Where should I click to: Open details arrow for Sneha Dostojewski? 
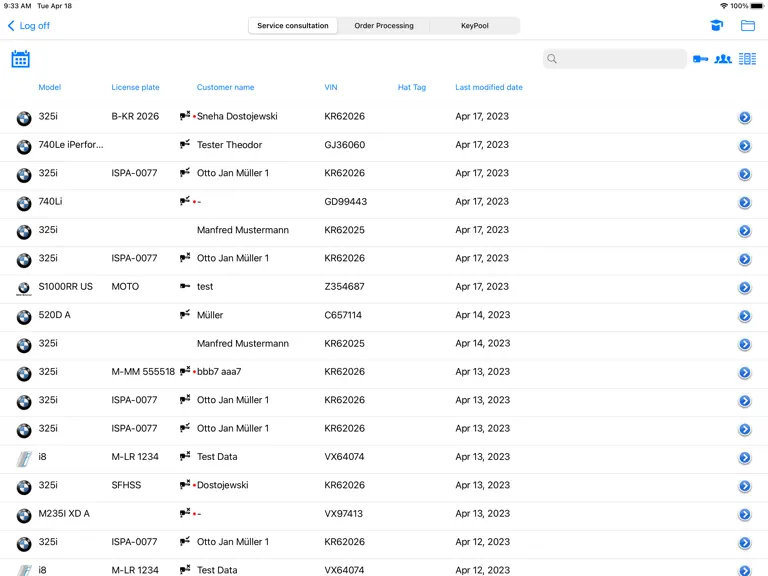click(x=744, y=117)
